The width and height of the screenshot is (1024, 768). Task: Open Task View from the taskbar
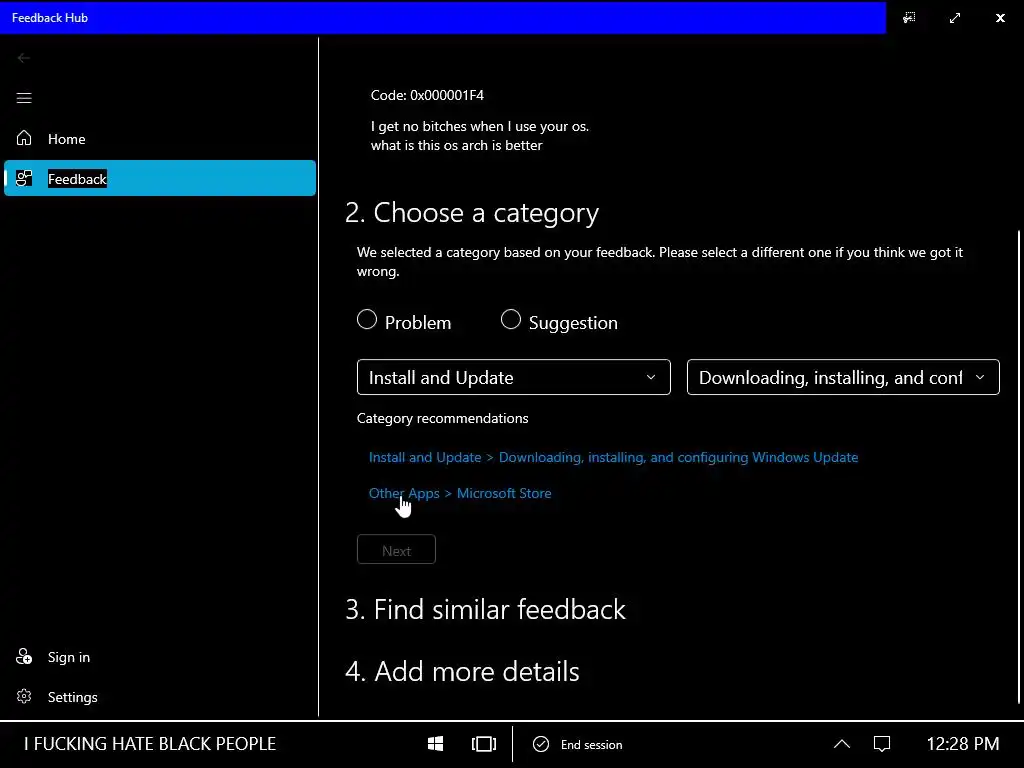[x=484, y=744]
